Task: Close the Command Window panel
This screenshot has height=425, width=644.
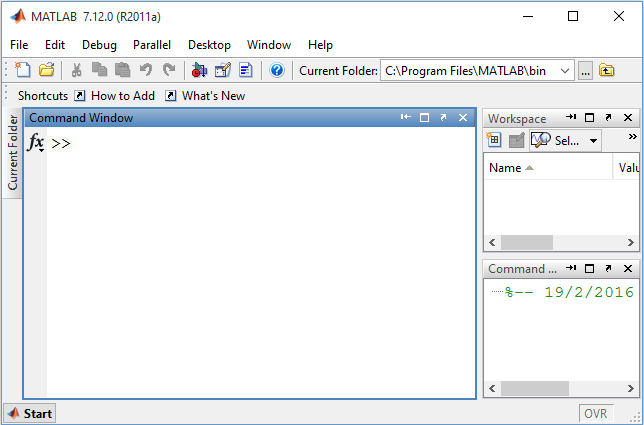Action: point(463,118)
